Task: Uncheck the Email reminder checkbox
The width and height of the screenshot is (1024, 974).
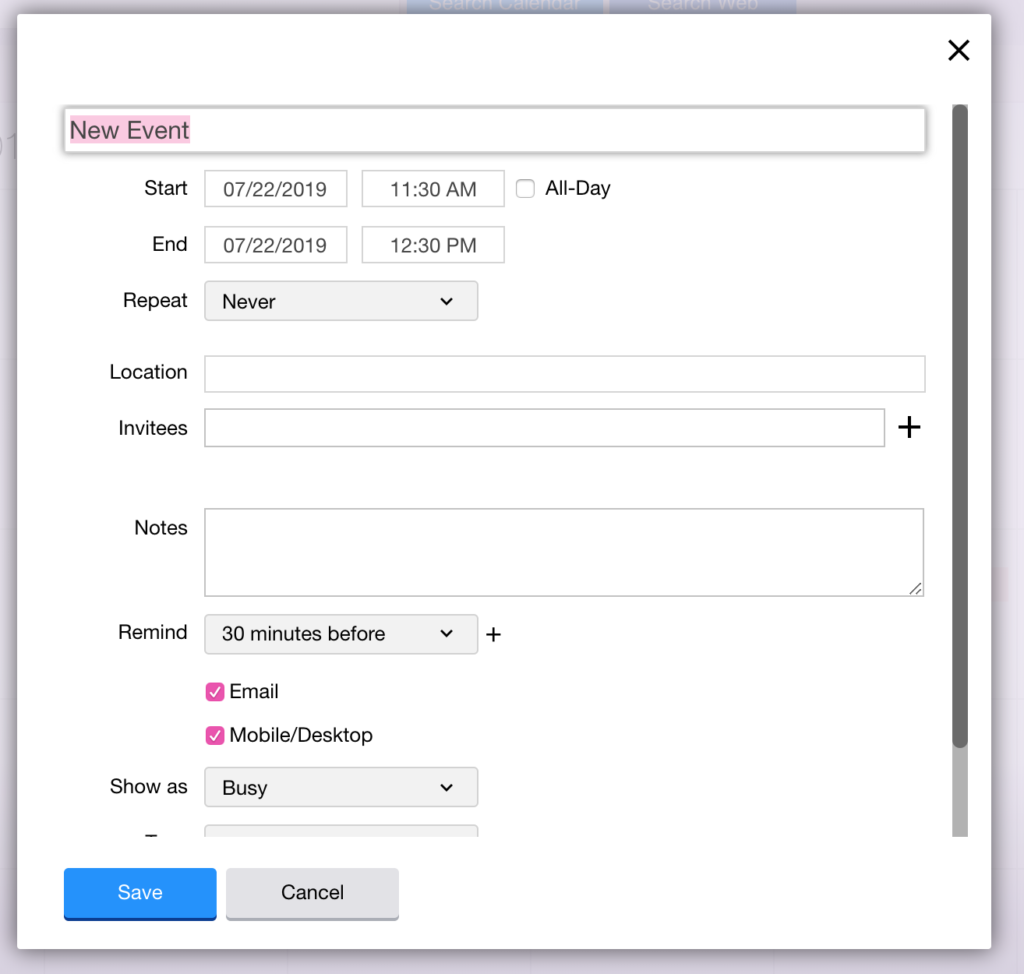Action: click(x=215, y=692)
